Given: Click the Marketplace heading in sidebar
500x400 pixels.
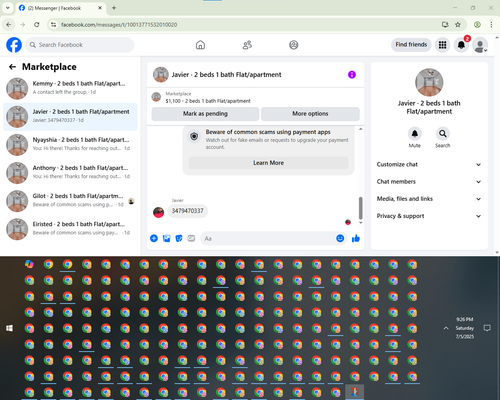Looking at the screenshot, I should tap(49, 67).
